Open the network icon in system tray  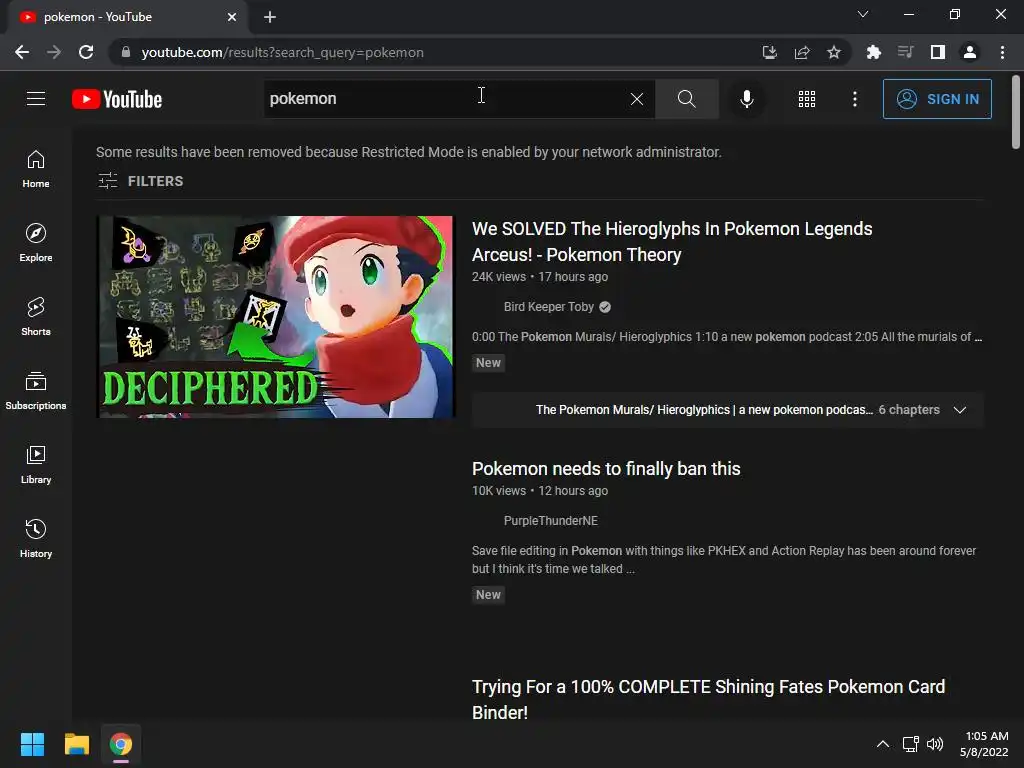click(910, 744)
